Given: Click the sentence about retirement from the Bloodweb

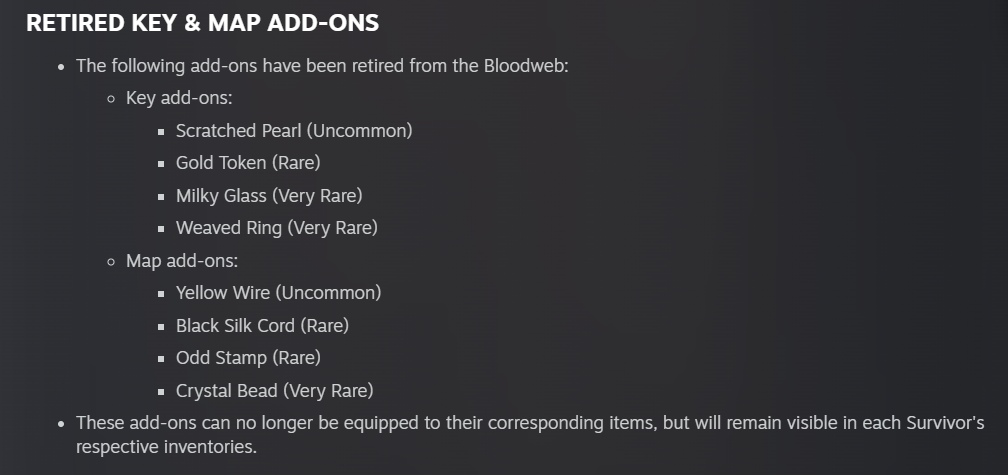Looking at the screenshot, I should [x=322, y=66].
